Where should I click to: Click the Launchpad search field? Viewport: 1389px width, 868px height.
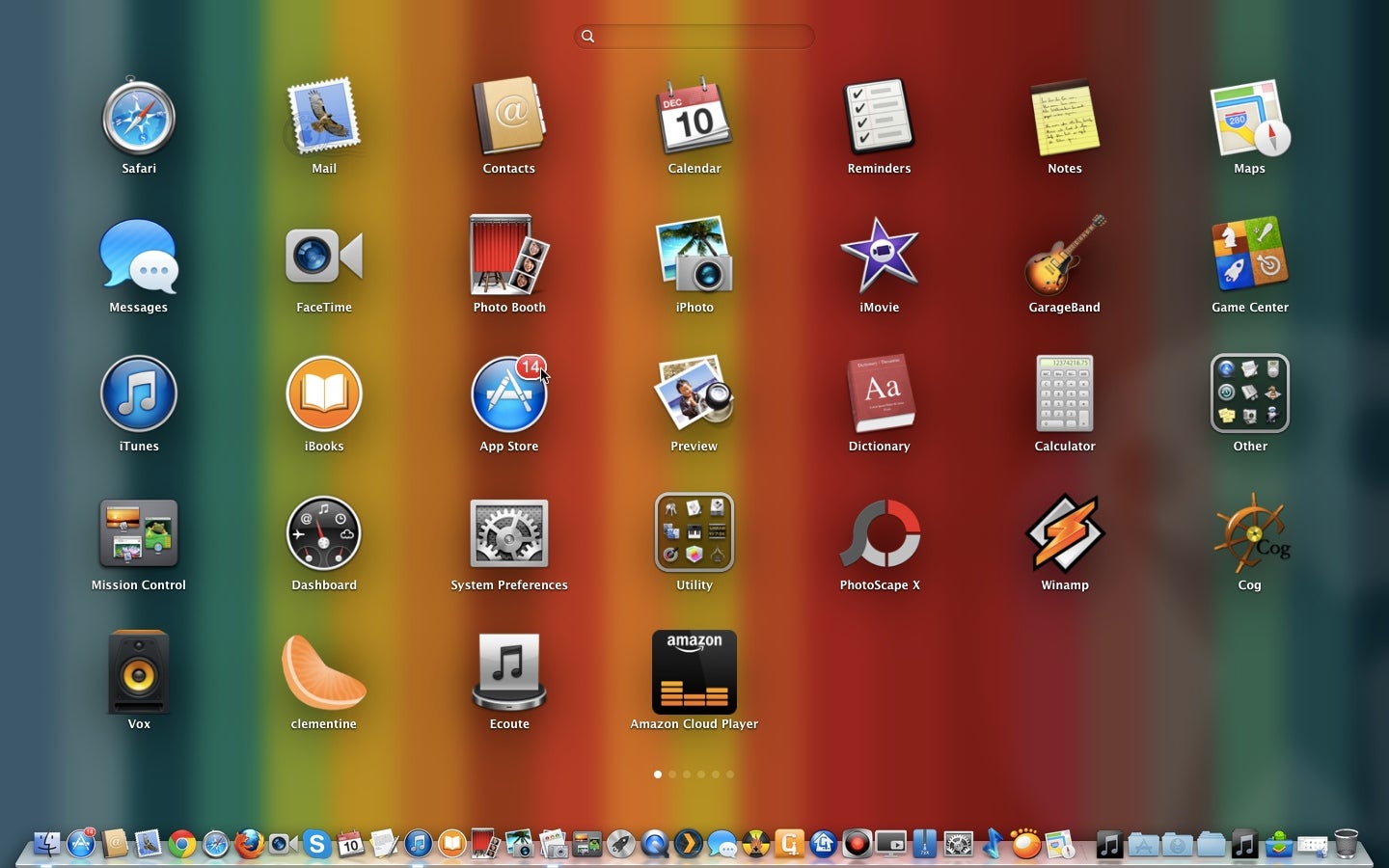694,37
